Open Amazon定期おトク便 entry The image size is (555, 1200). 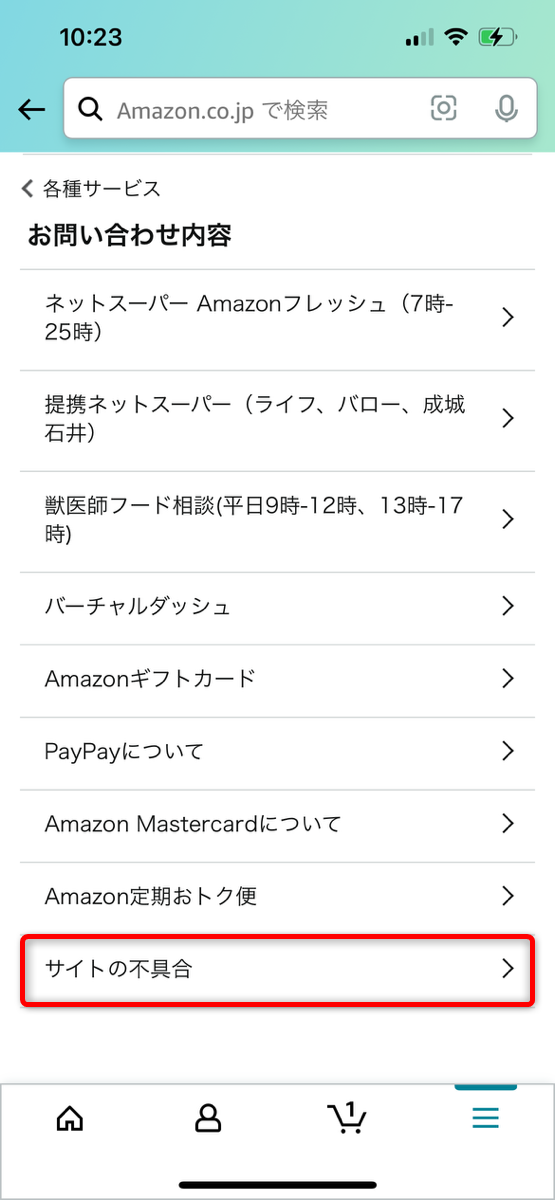(x=278, y=896)
